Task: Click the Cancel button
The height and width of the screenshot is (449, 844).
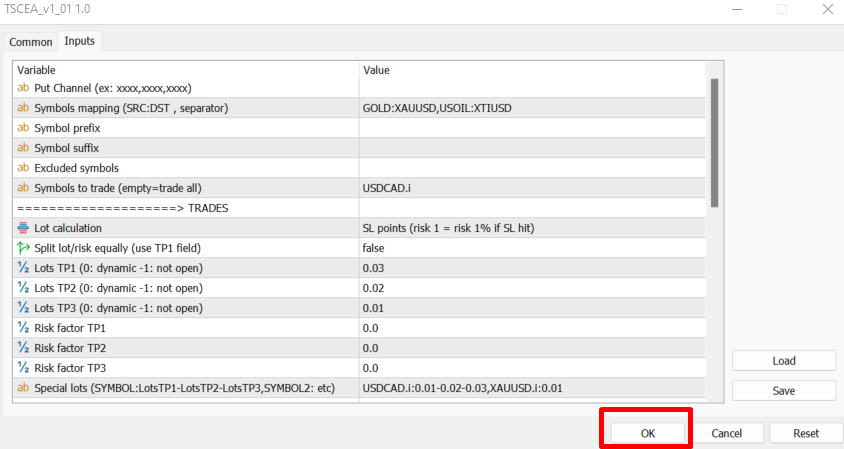Action: tap(726, 433)
